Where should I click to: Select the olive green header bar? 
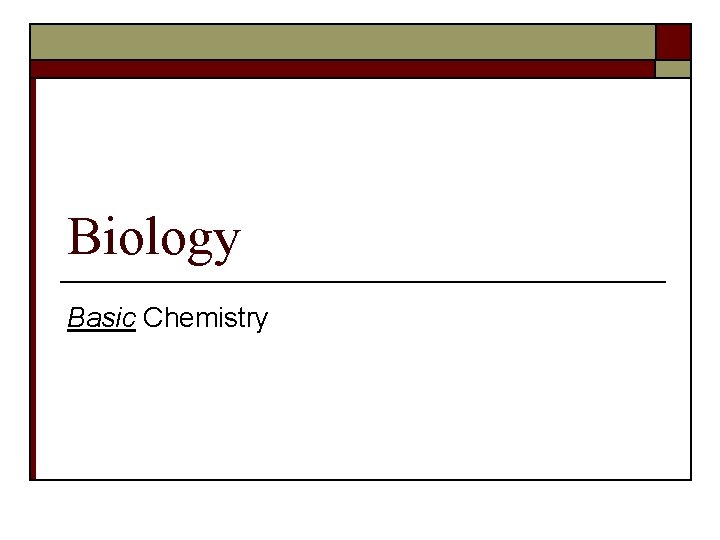342,42
